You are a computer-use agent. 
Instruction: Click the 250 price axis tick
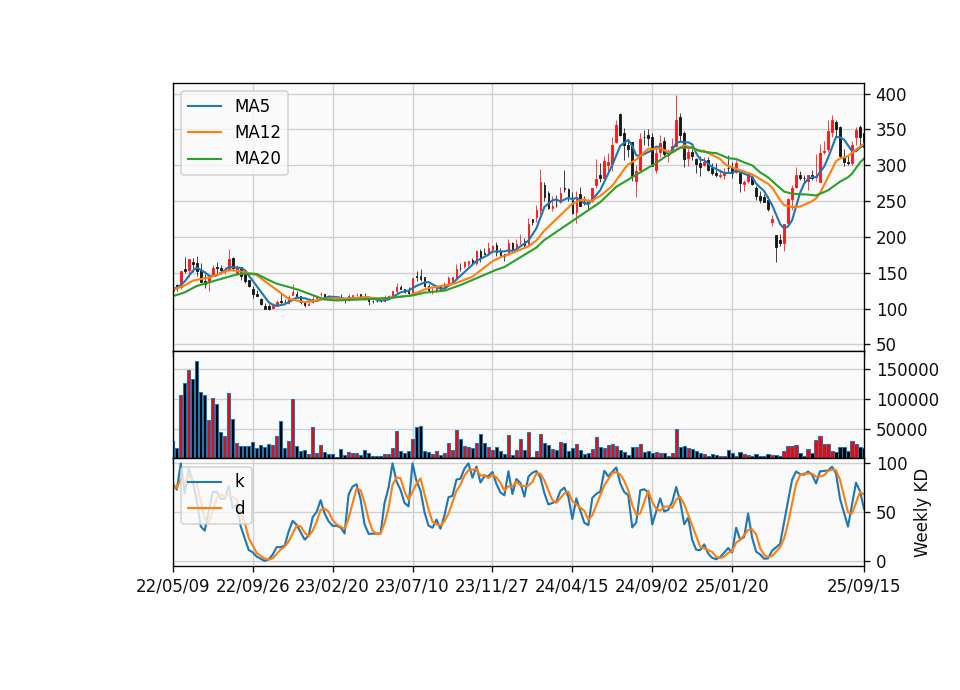point(891,202)
